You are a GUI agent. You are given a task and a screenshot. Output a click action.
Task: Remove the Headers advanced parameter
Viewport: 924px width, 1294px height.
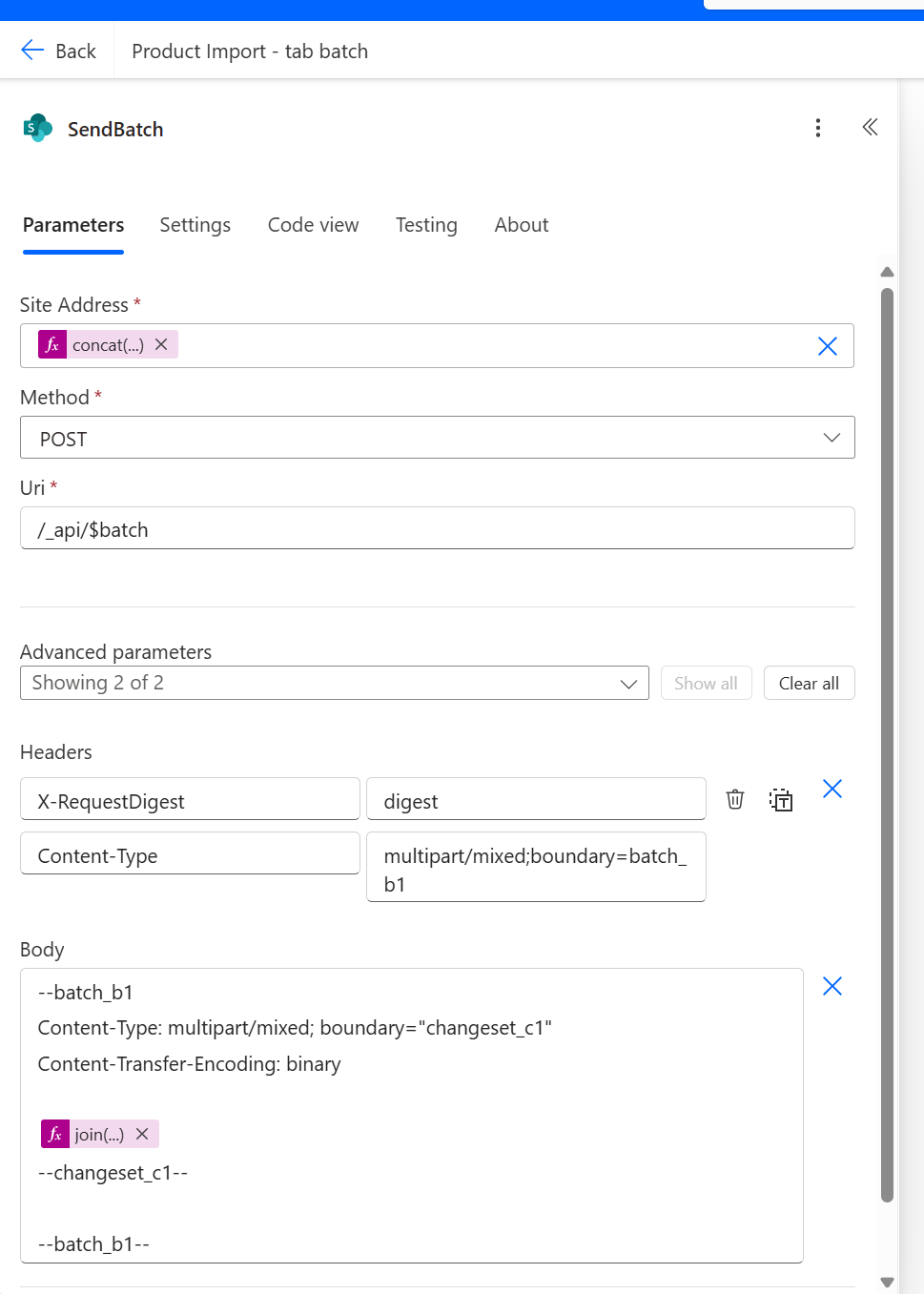tap(832, 789)
